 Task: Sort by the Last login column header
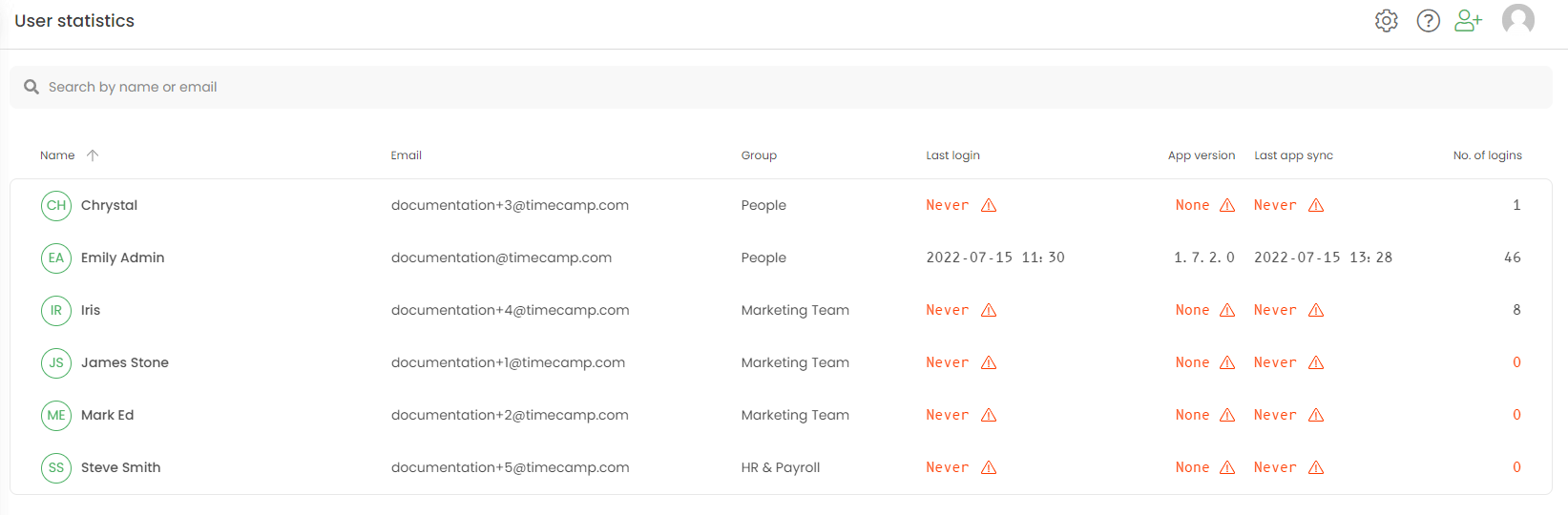click(x=952, y=155)
